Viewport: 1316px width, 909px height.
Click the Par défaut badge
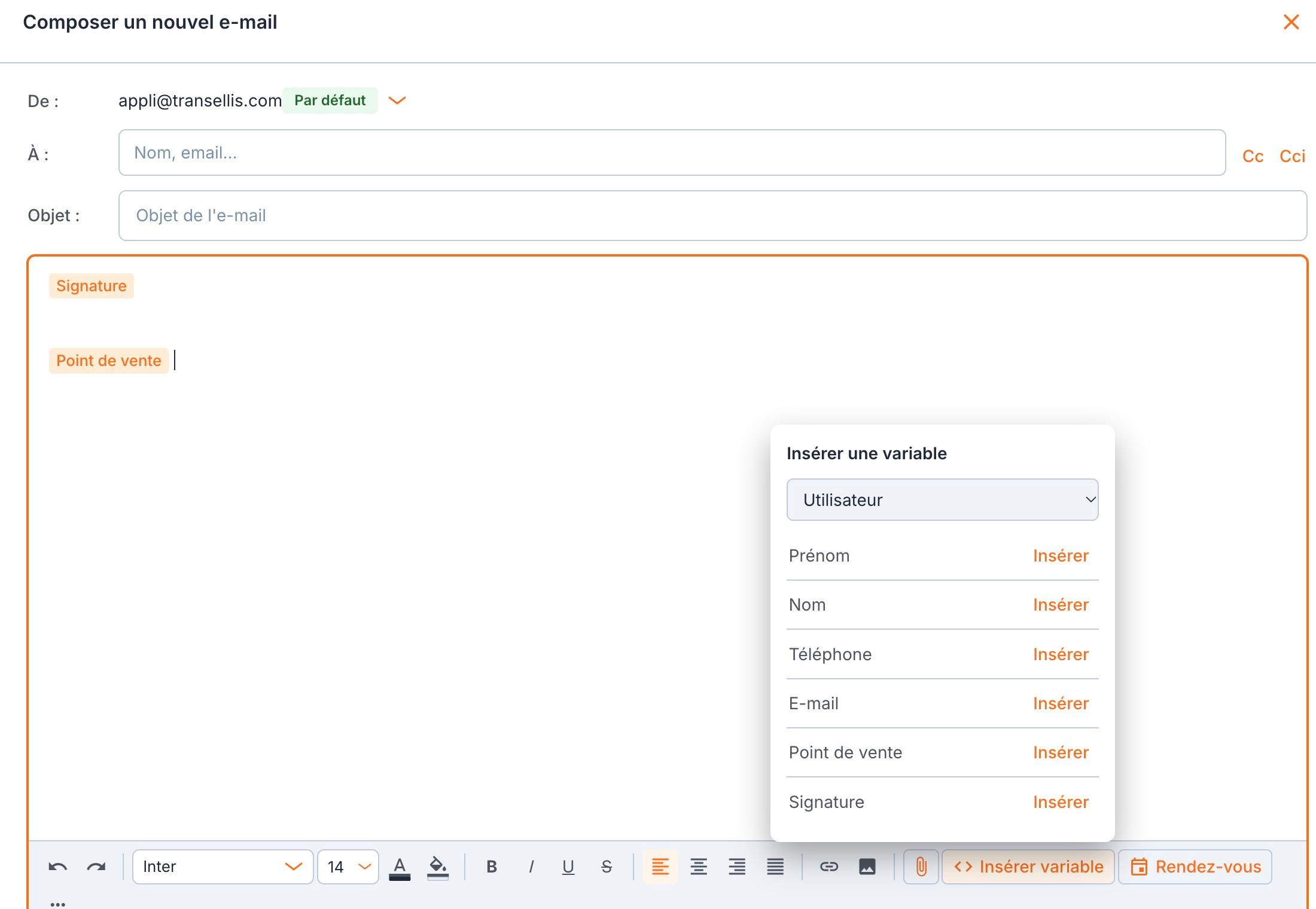click(x=330, y=100)
